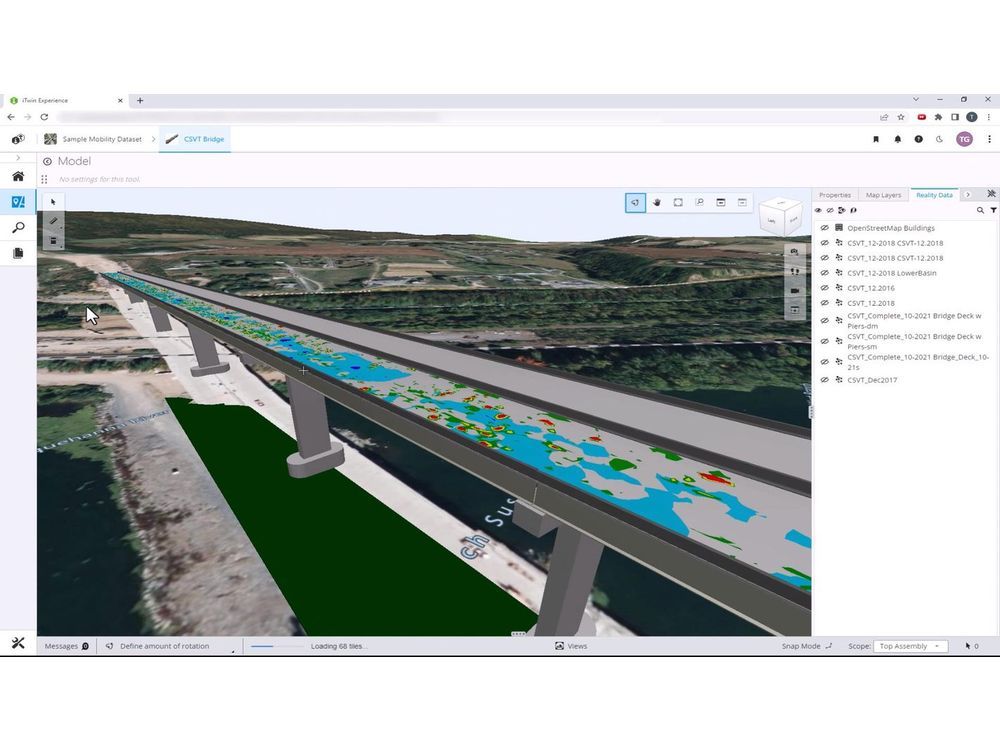Show the CSVT_12.2016 reality data layer

(824, 288)
